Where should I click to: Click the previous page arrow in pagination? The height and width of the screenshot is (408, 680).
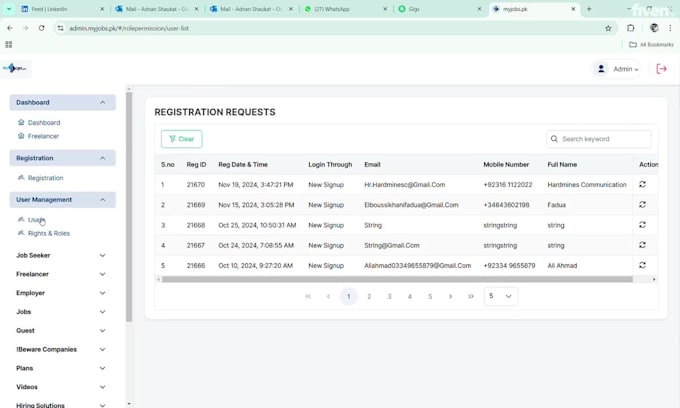328,297
